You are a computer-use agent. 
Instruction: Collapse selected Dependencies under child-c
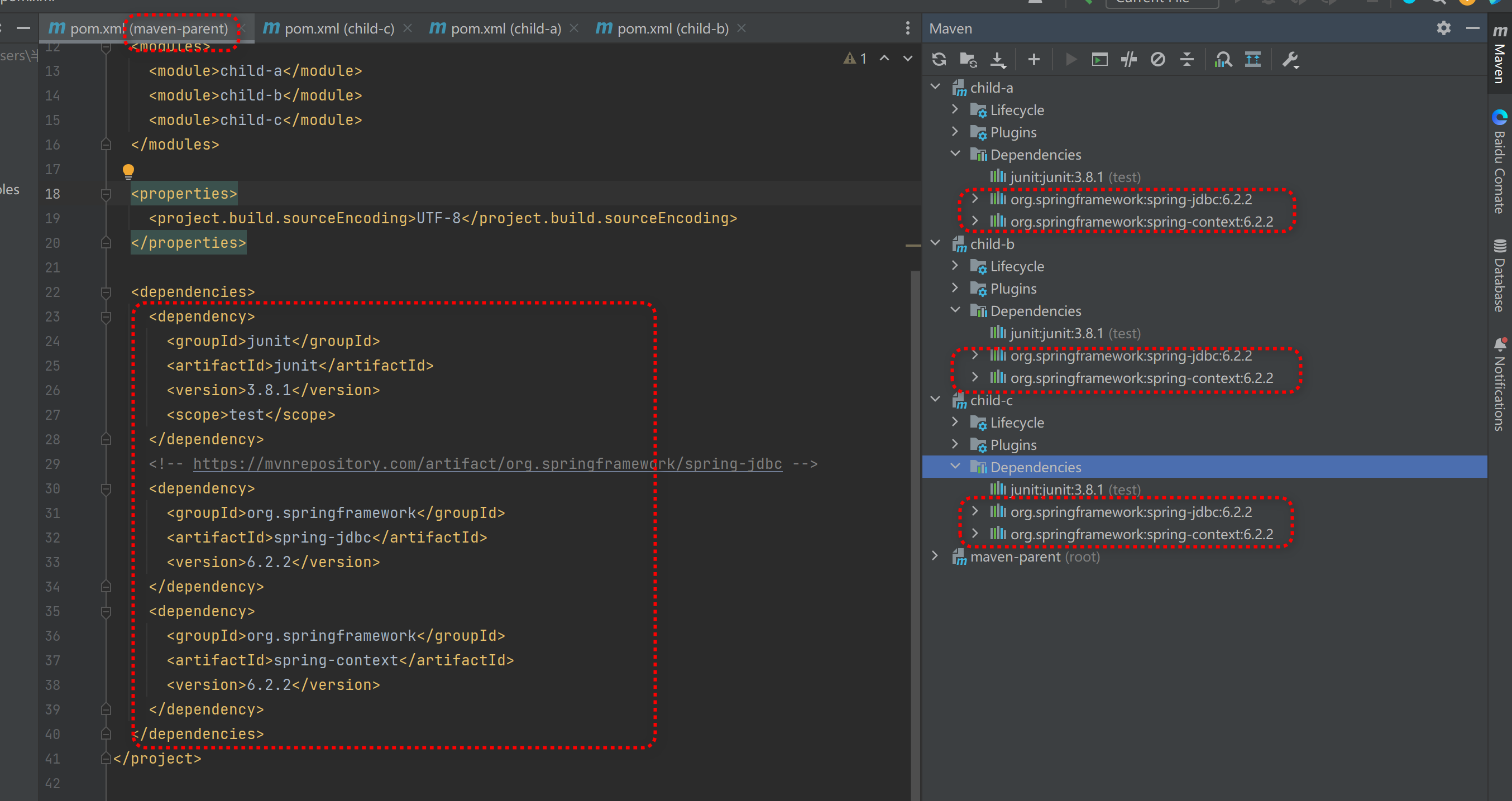point(955,467)
